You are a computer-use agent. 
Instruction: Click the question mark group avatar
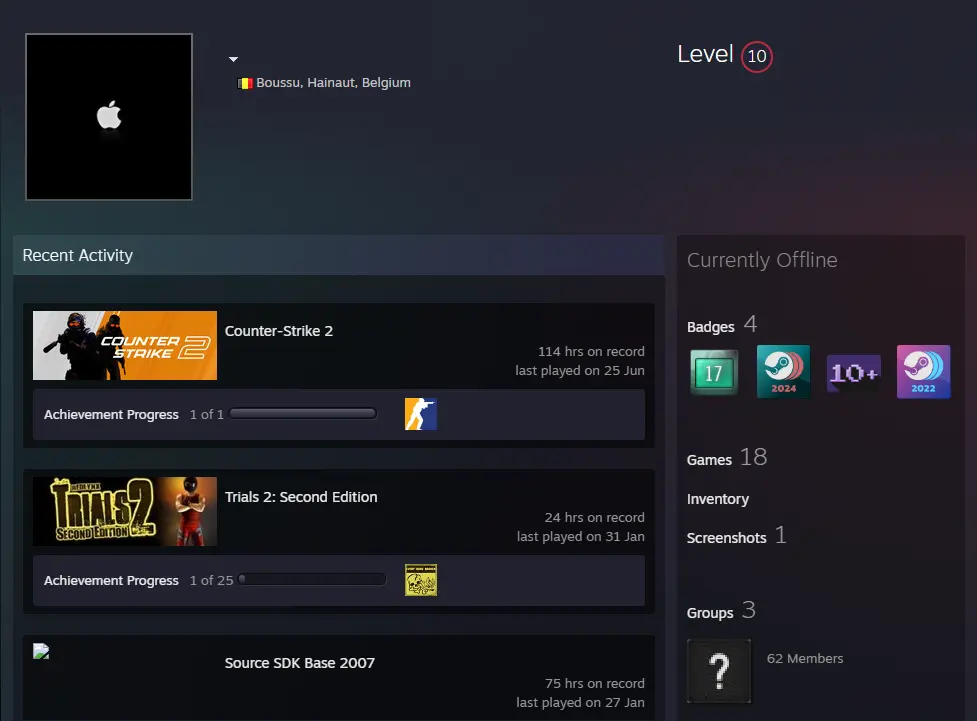pos(719,671)
